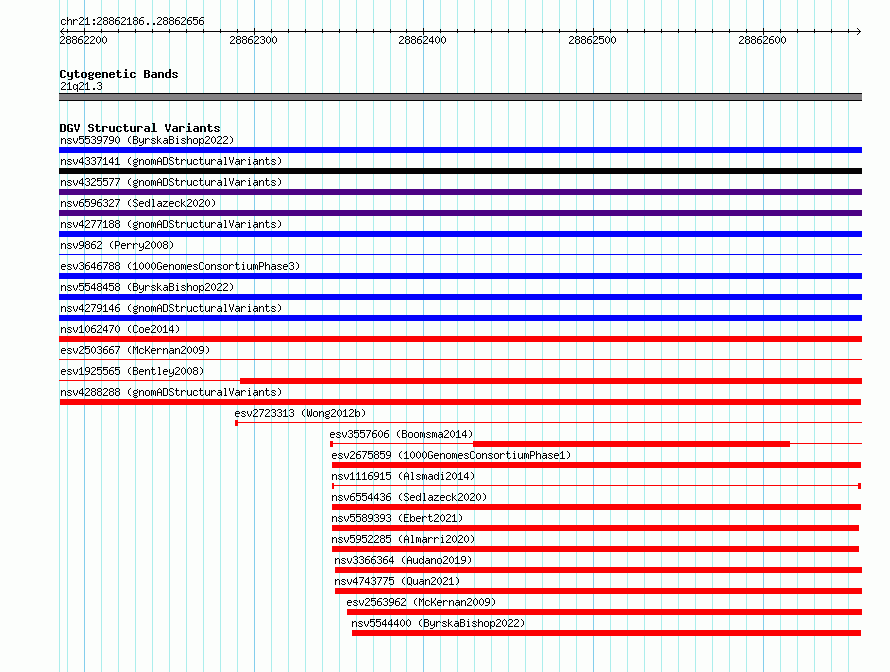This screenshot has height=672, width=890.
Task: Click the esv3646788 (1000GenomesConsortiumPhase3) label
Action: 180,266
